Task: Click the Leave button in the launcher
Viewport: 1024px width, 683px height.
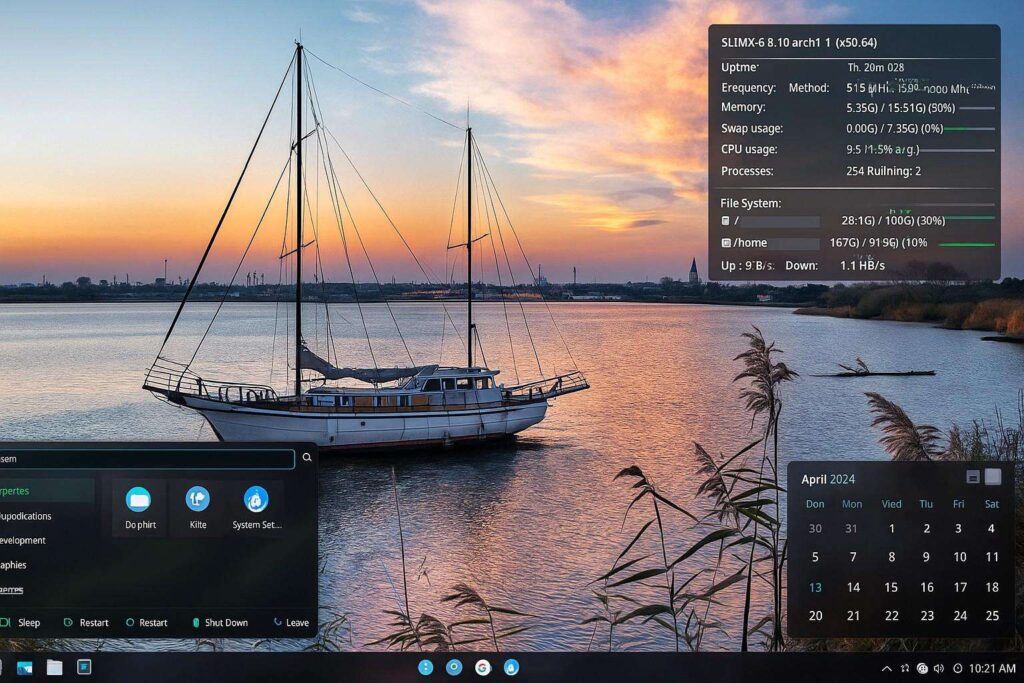Action: coord(290,622)
